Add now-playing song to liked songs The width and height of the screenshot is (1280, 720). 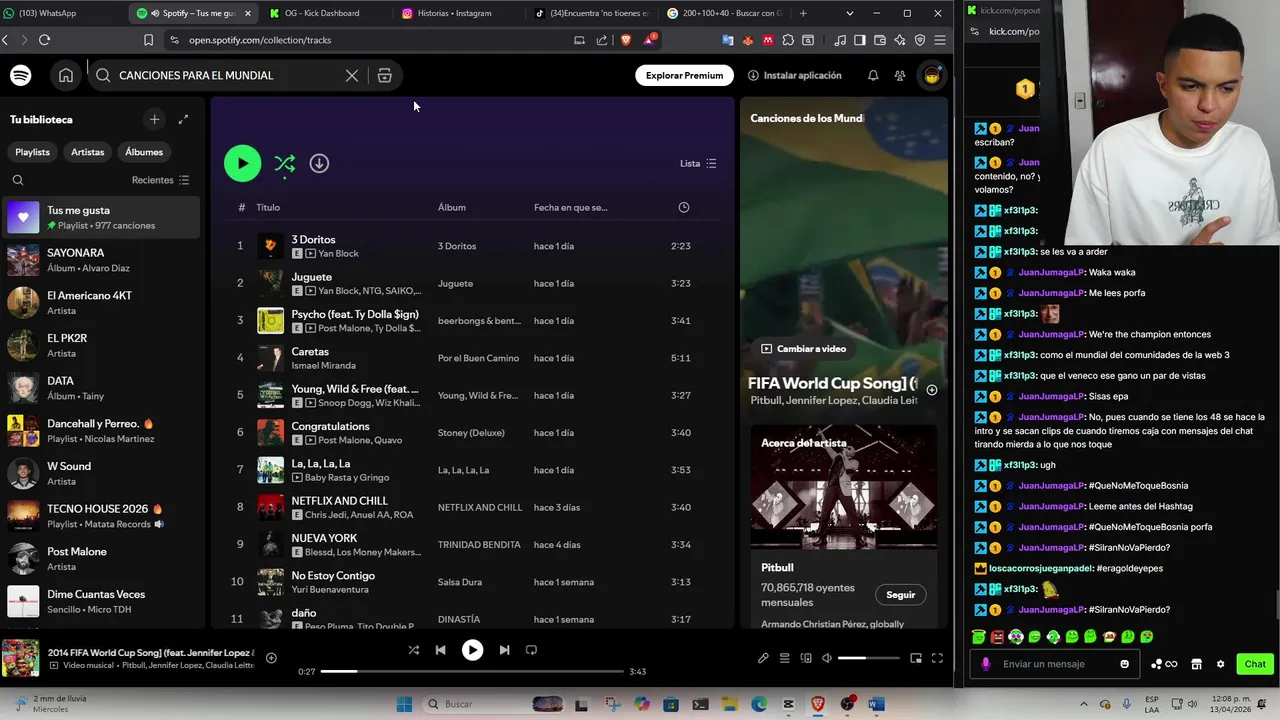coord(271,658)
